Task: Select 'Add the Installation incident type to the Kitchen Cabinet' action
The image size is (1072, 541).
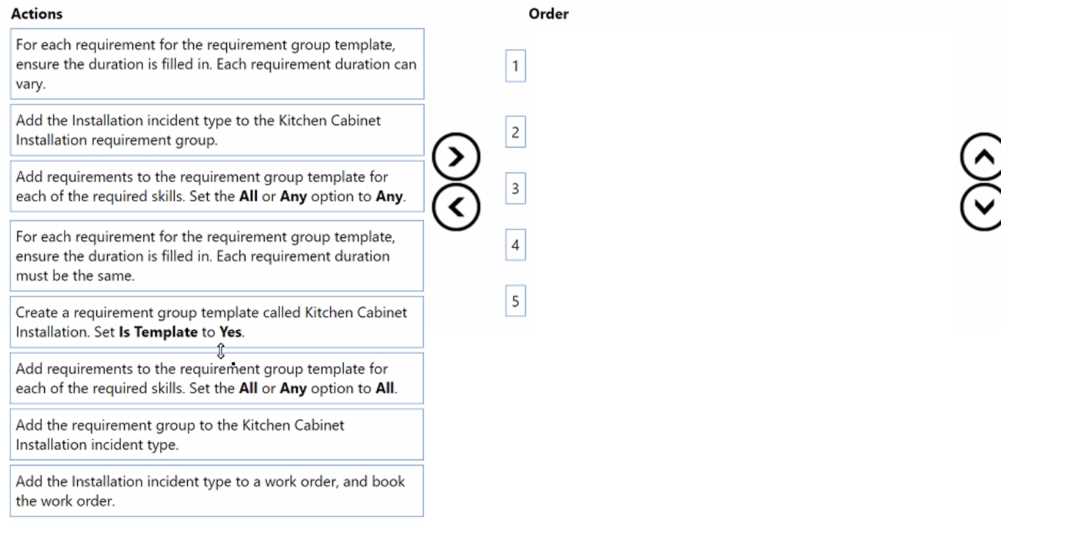Action: point(217,130)
